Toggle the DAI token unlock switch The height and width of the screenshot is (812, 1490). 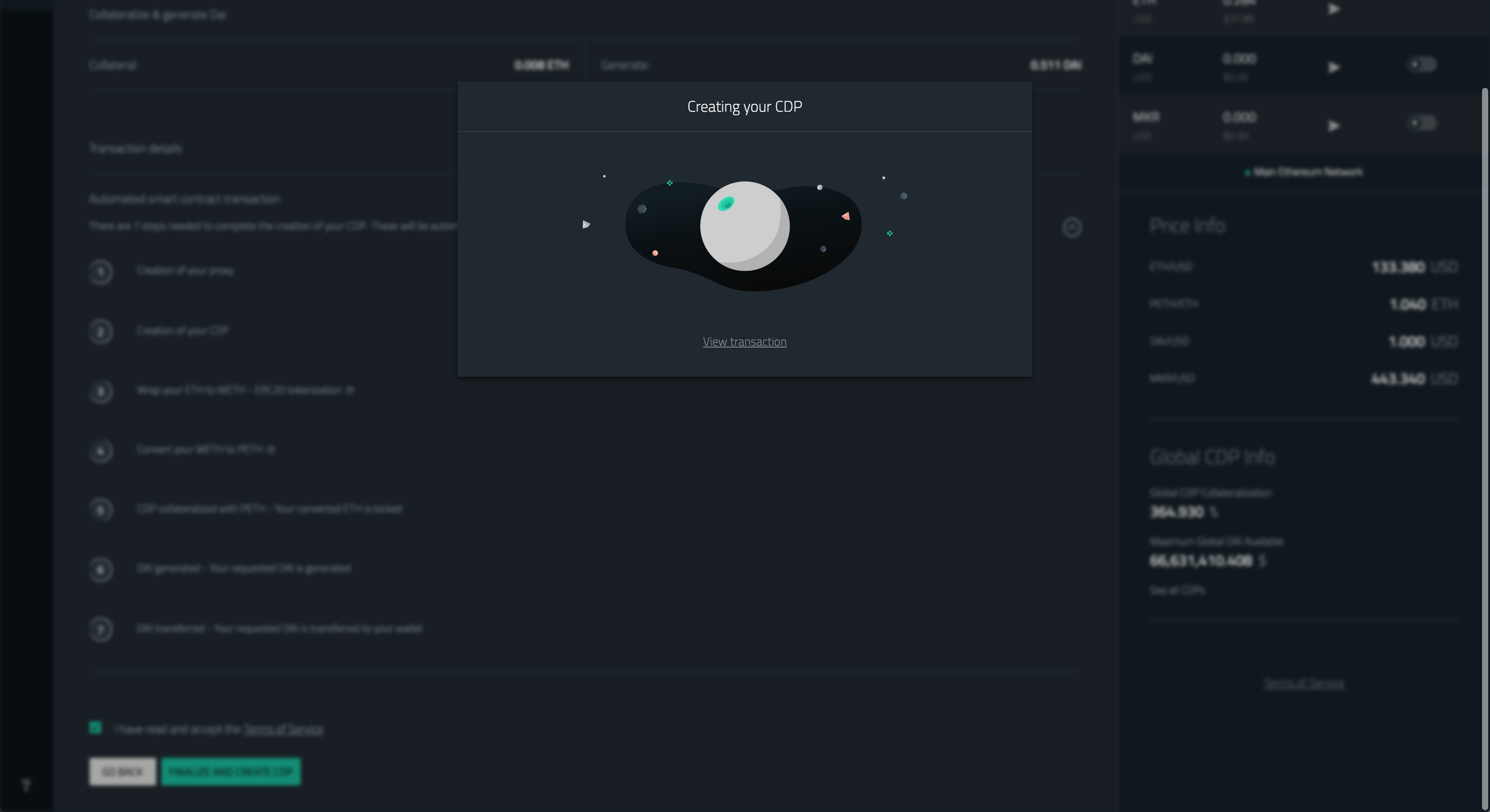1421,65
